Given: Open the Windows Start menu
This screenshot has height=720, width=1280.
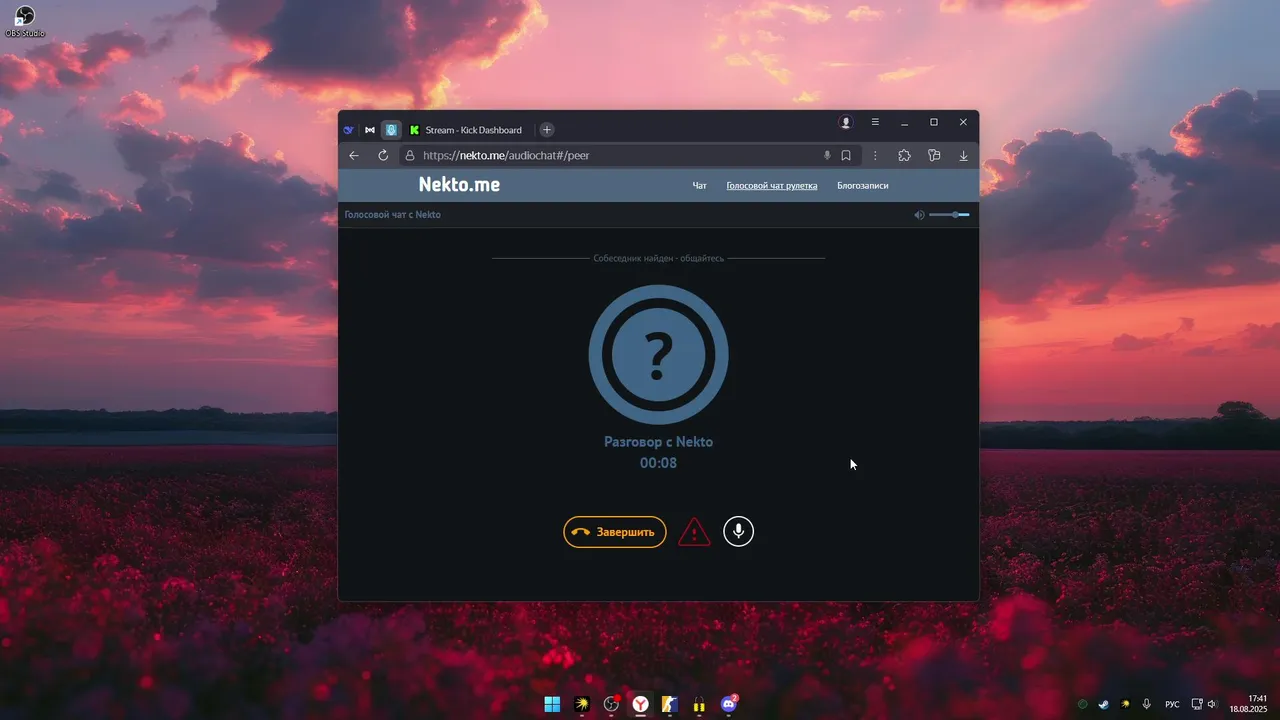Looking at the screenshot, I should click(x=552, y=705).
